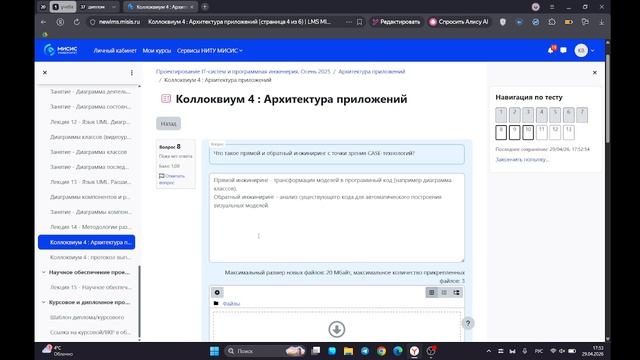
Task: Open the course index three-dot options menu
Action: pos(131,73)
